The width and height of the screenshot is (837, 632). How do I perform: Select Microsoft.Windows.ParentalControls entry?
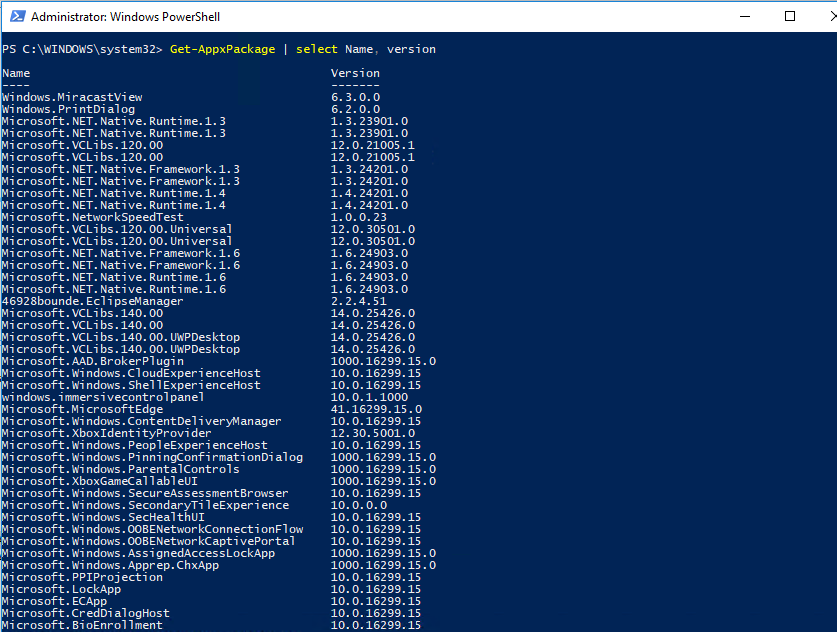point(121,469)
